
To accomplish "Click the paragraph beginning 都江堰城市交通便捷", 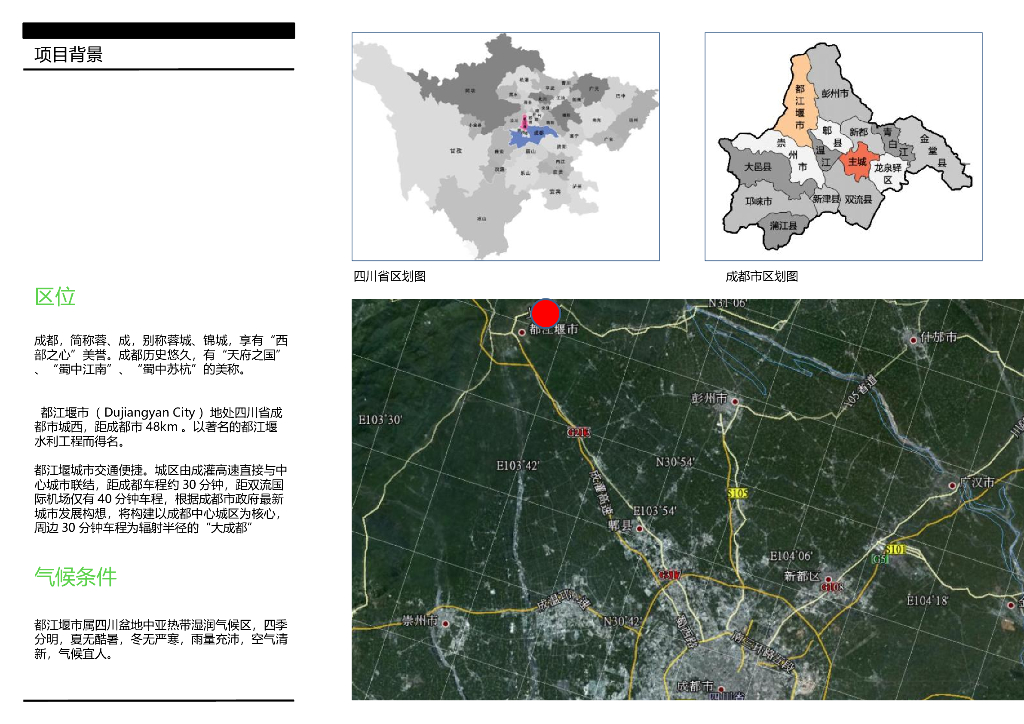I will coord(161,499).
